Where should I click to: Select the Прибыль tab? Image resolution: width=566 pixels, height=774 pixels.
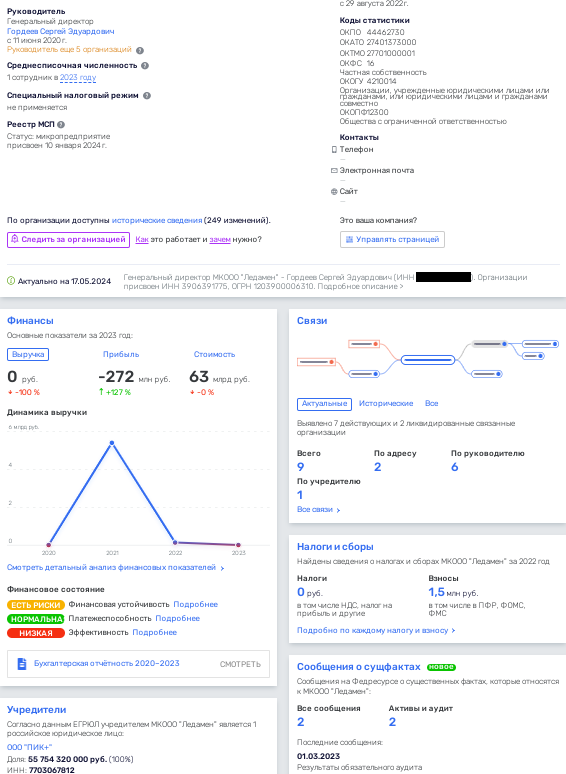[121, 354]
